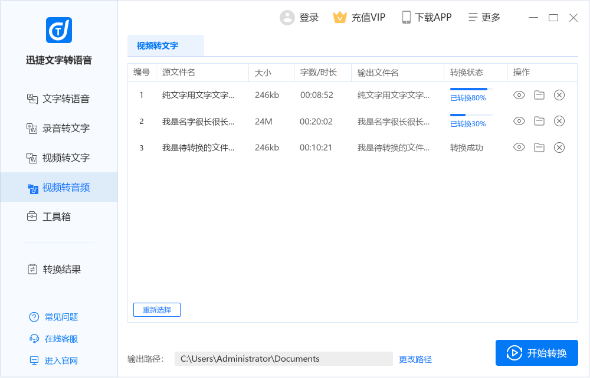Remove row 2 with its delete icon
The width and height of the screenshot is (590, 378).
click(559, 121)
